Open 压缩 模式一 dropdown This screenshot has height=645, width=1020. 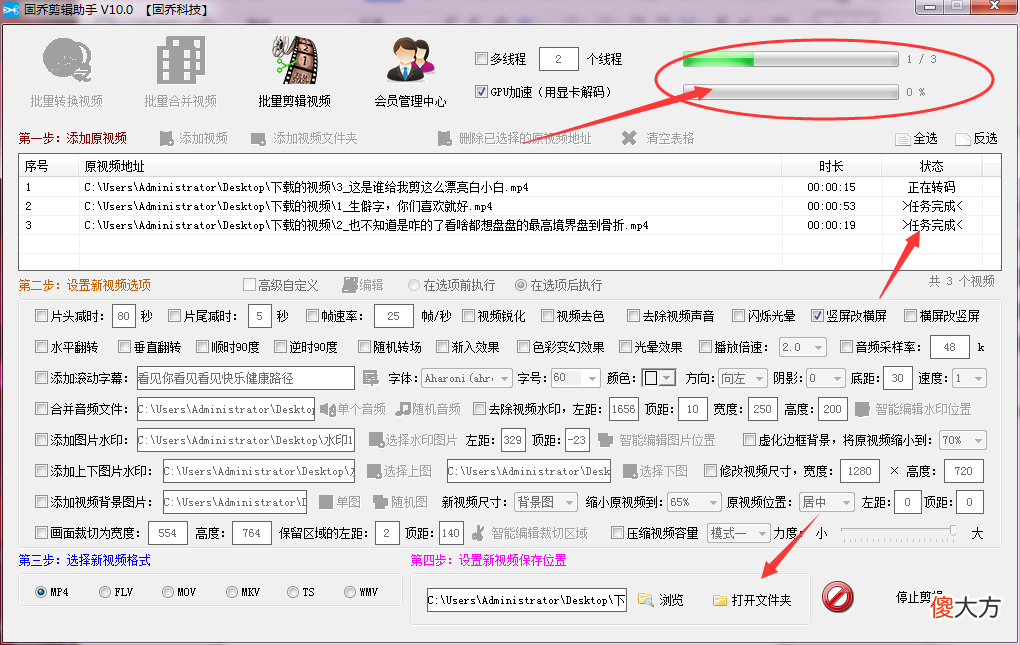738,533
